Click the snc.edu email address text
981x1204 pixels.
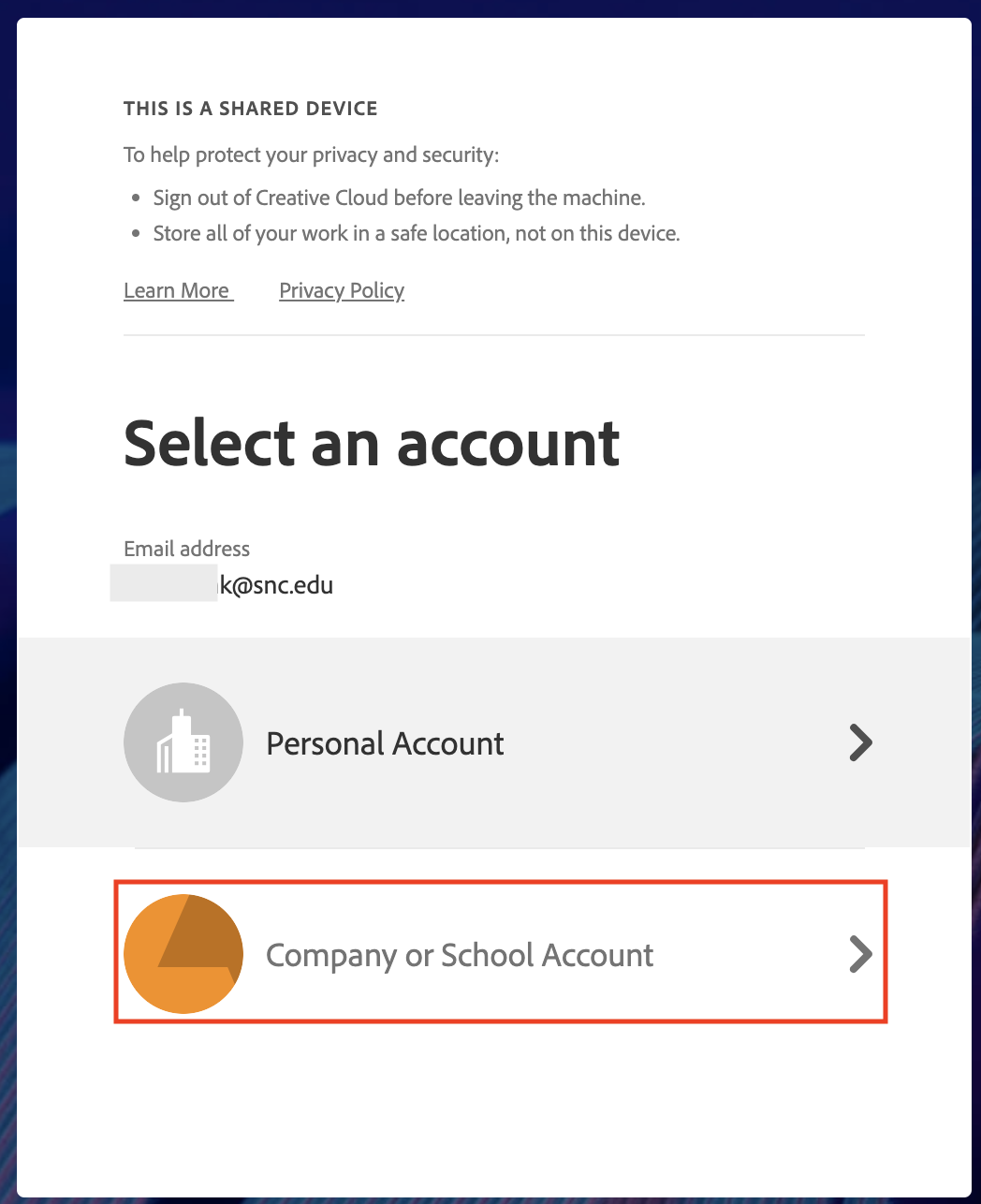coord(276,585)
